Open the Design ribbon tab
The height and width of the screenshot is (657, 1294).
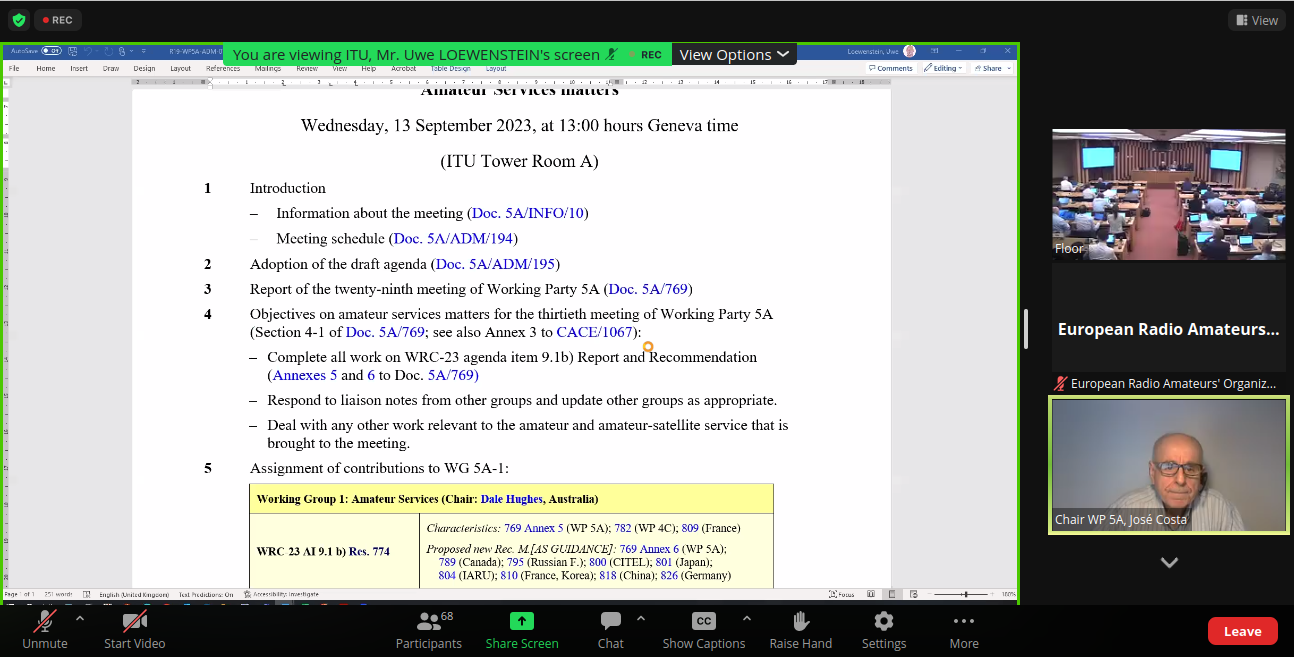tap(144, 69)
